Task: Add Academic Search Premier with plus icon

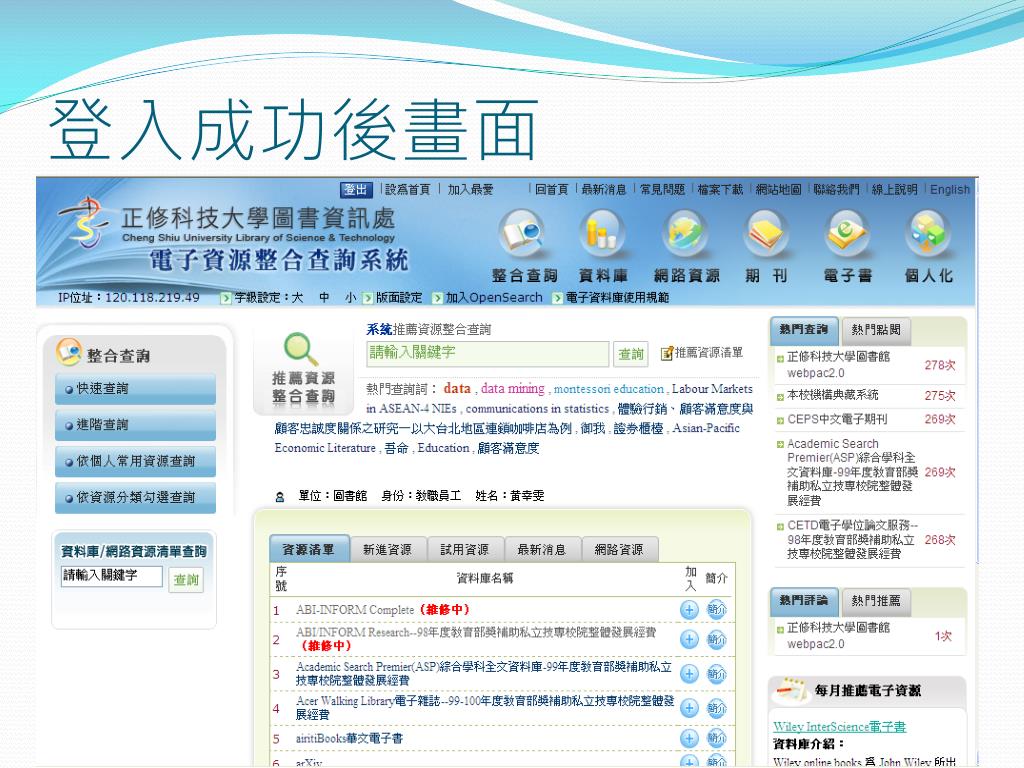Action: click(x=689, y=674)
